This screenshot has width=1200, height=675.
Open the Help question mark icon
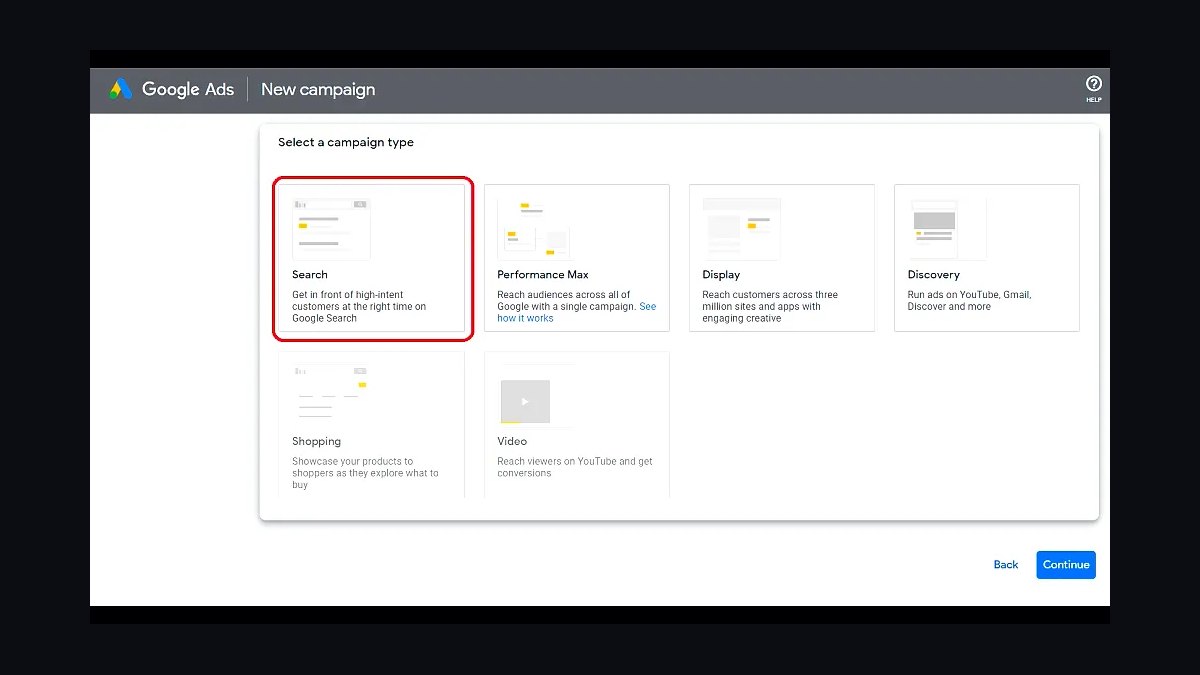point(1094,85)
